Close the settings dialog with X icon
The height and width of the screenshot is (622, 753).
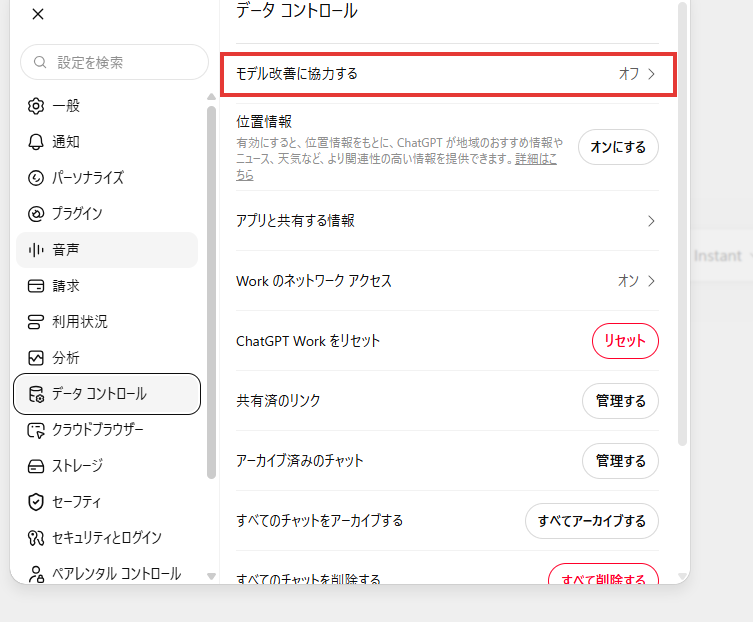[38, 14]
